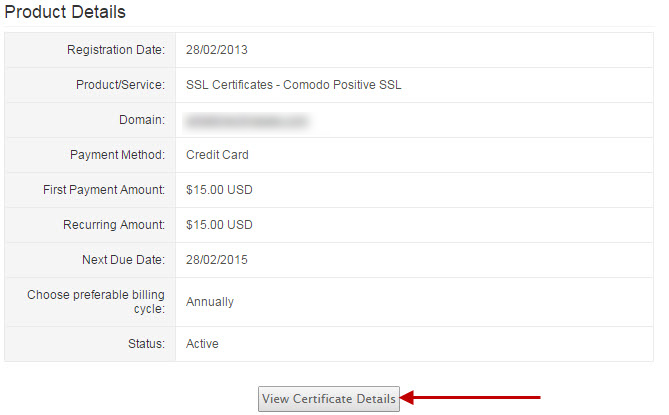Image resolution: width=669 pixels, height=415 pixels.
Task: Click the Product Details heading
Action: click(65, 13)
